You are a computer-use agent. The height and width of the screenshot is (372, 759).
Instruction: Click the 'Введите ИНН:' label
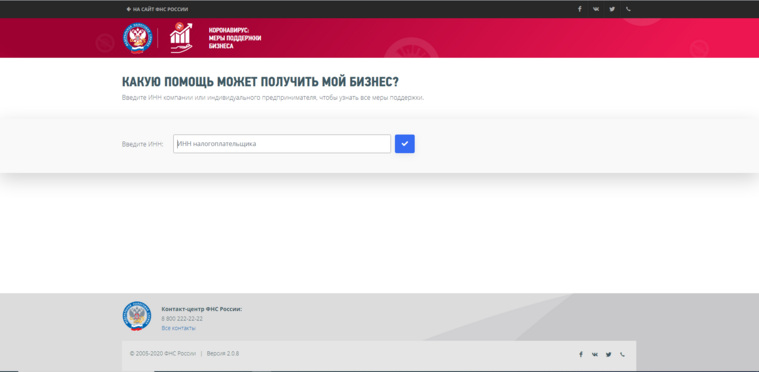point(143,144)
